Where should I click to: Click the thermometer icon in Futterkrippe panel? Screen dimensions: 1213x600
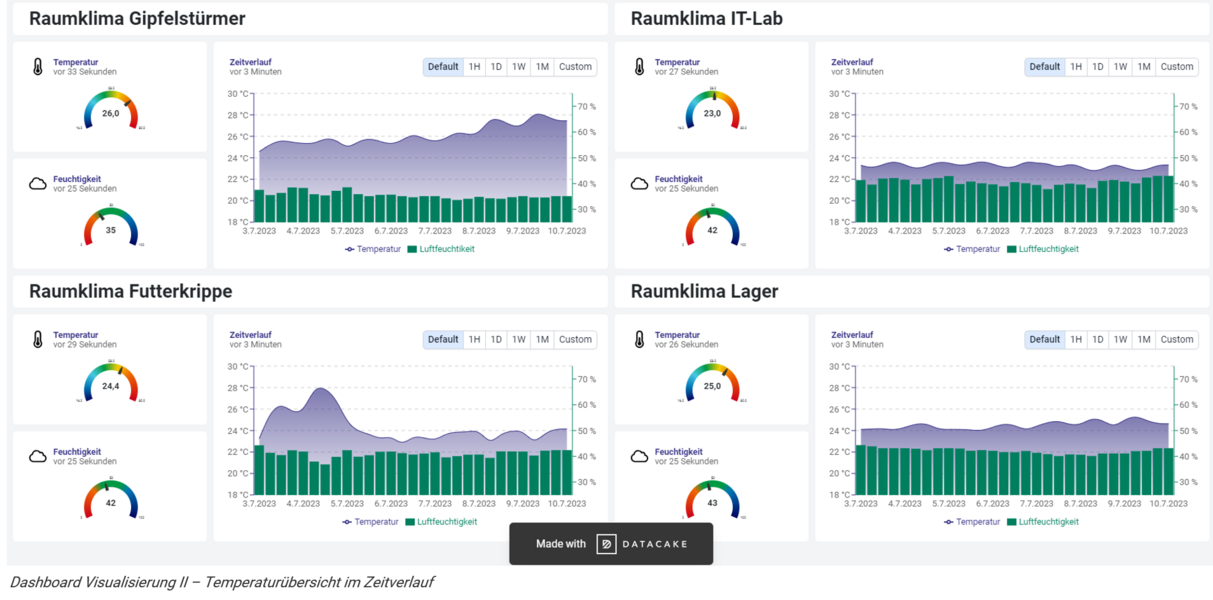(37, 340)
